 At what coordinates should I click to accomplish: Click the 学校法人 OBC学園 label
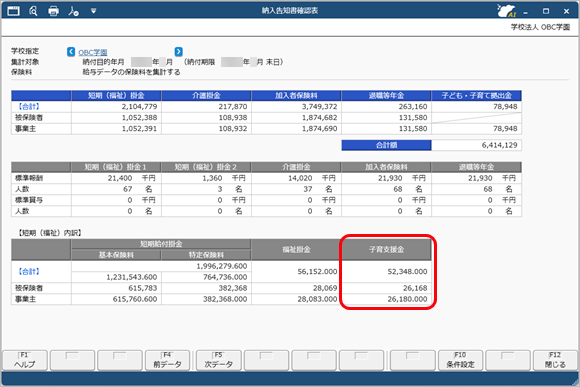pos(540,27)
